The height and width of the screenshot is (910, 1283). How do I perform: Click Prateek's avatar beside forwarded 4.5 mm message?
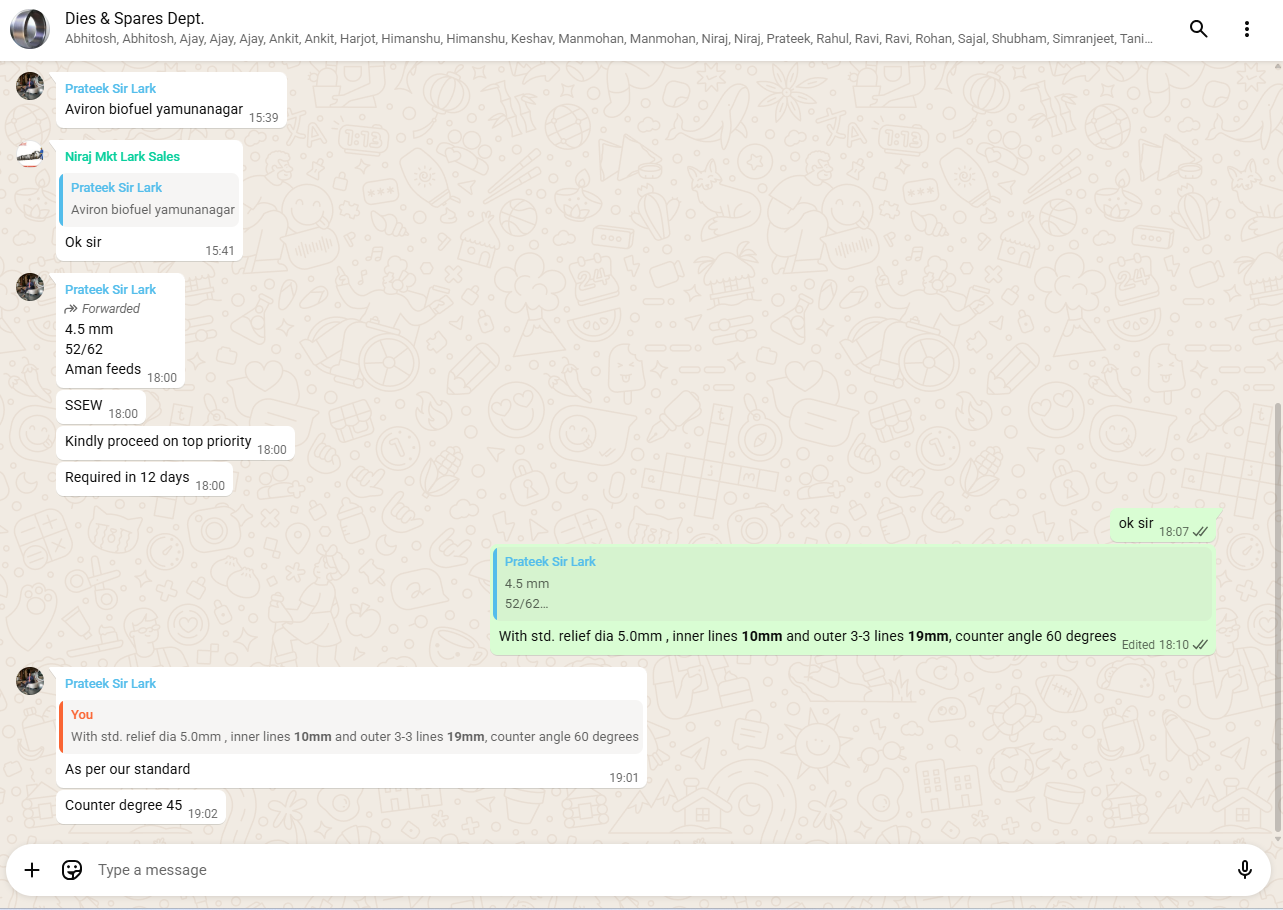point(30,288)
